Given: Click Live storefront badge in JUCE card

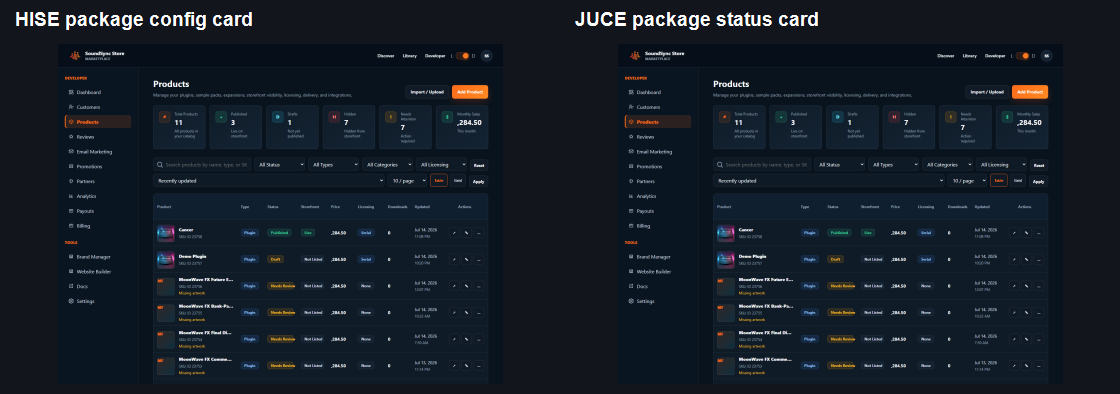Looking at the screenshot, I should coord(868,233).
